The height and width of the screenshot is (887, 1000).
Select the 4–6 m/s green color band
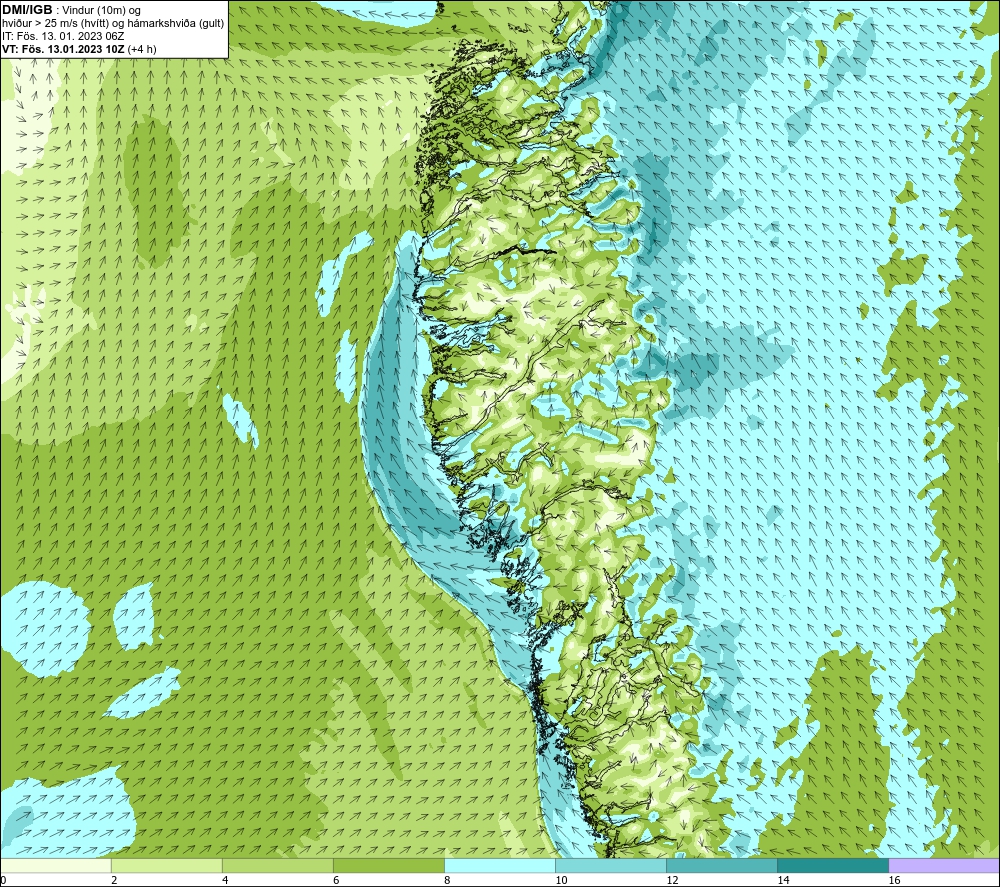coord(278,865)
